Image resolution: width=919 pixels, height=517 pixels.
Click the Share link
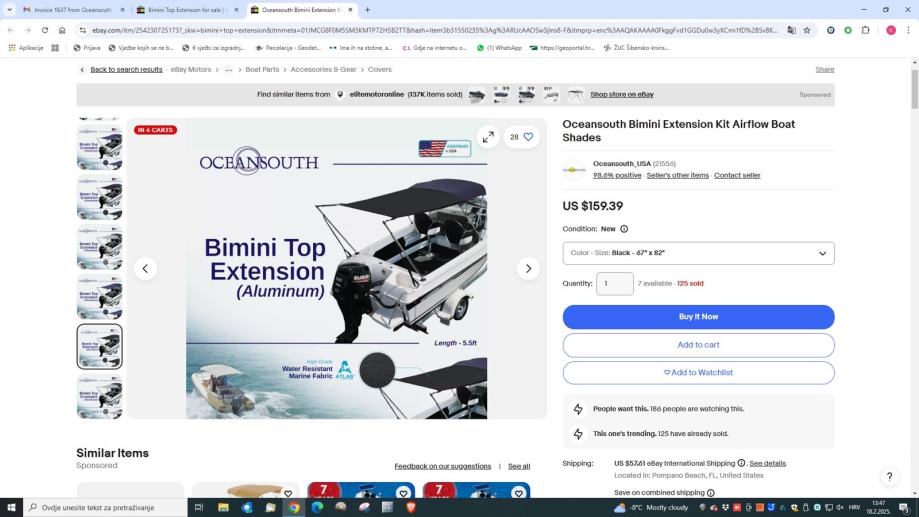coord(825,70)
